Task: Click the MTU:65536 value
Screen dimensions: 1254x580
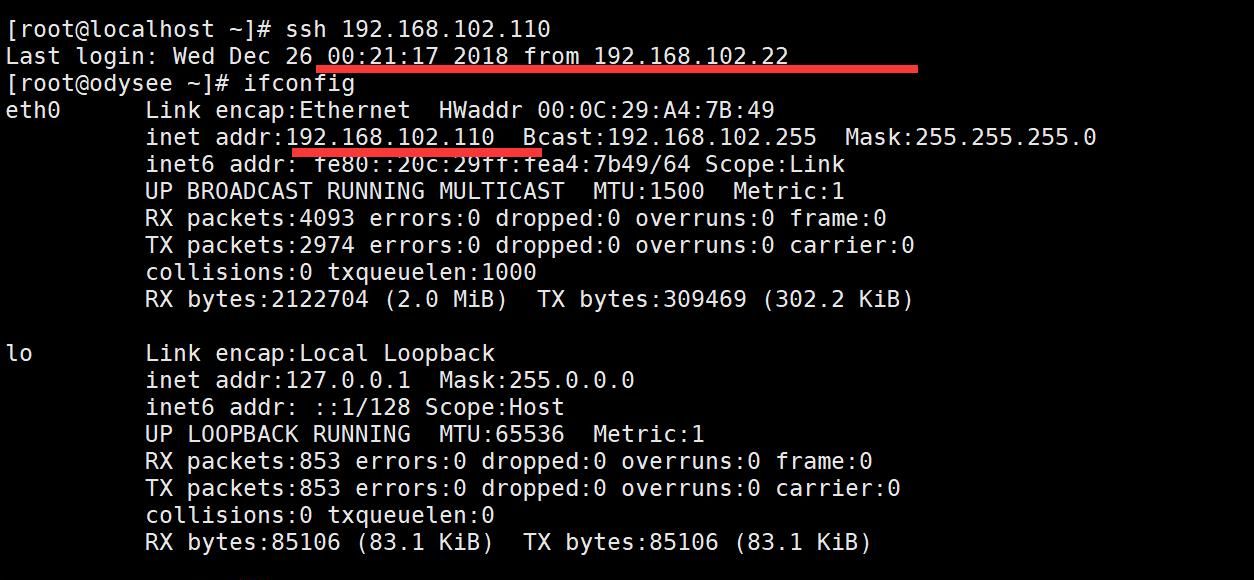Action: coord(501,434)
